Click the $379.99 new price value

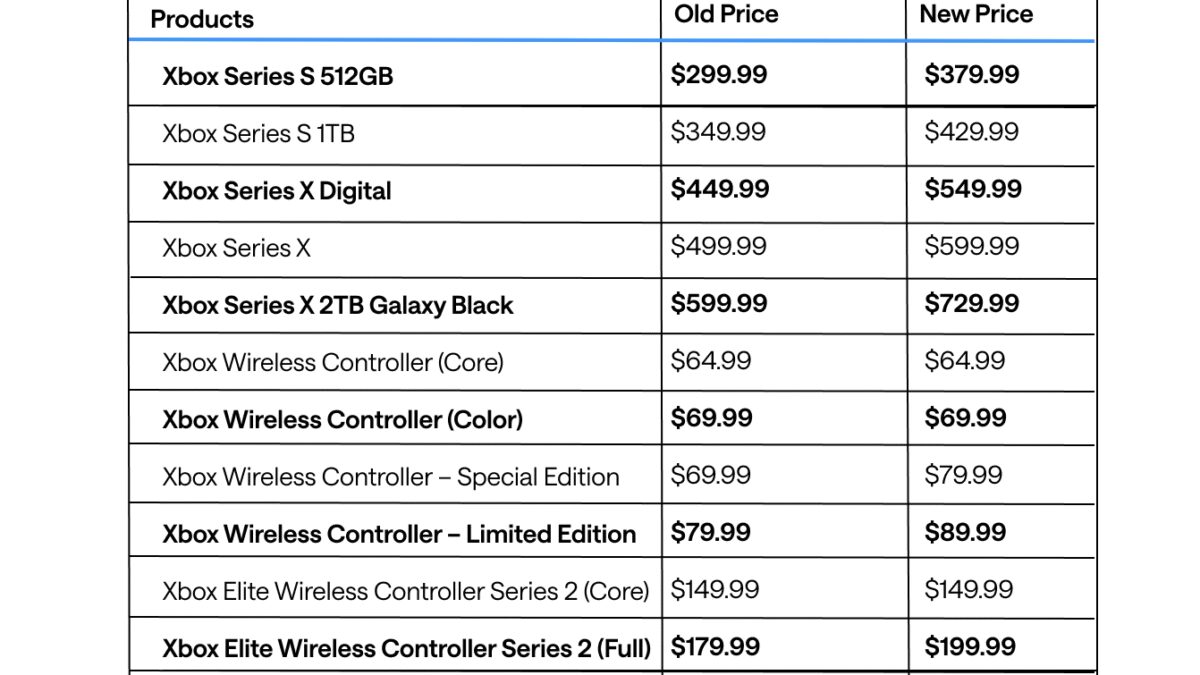tap(972, 75)
